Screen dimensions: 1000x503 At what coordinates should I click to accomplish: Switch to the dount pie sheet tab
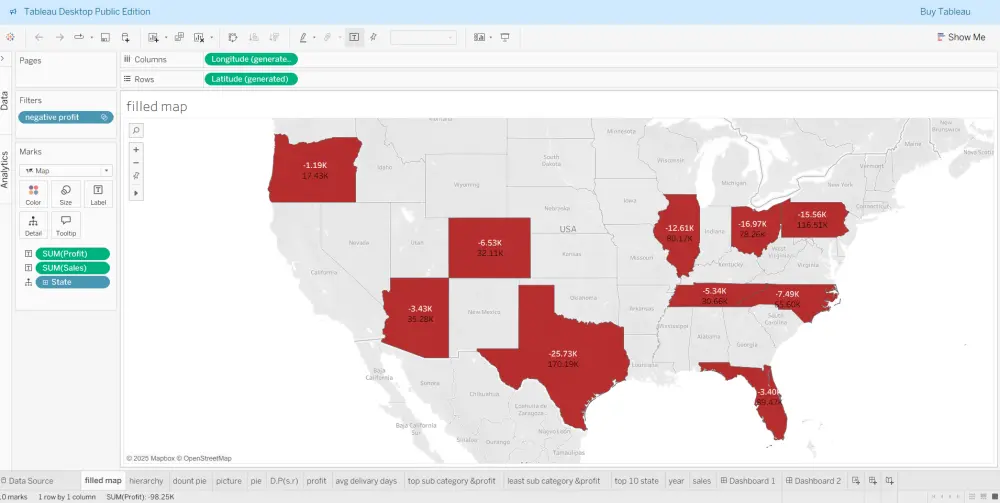(x=189, y=481)
